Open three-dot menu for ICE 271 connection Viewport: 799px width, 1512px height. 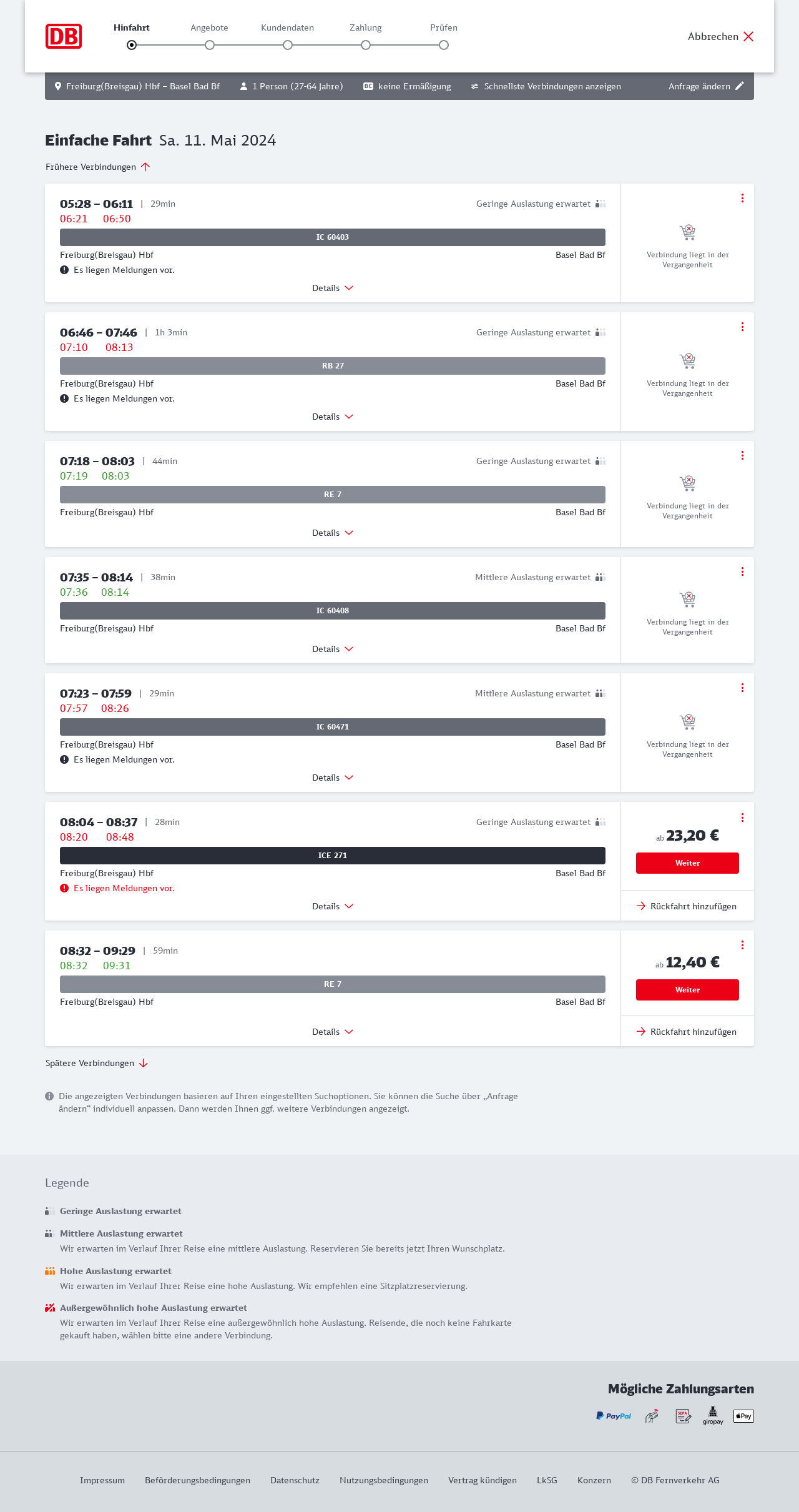742,818
